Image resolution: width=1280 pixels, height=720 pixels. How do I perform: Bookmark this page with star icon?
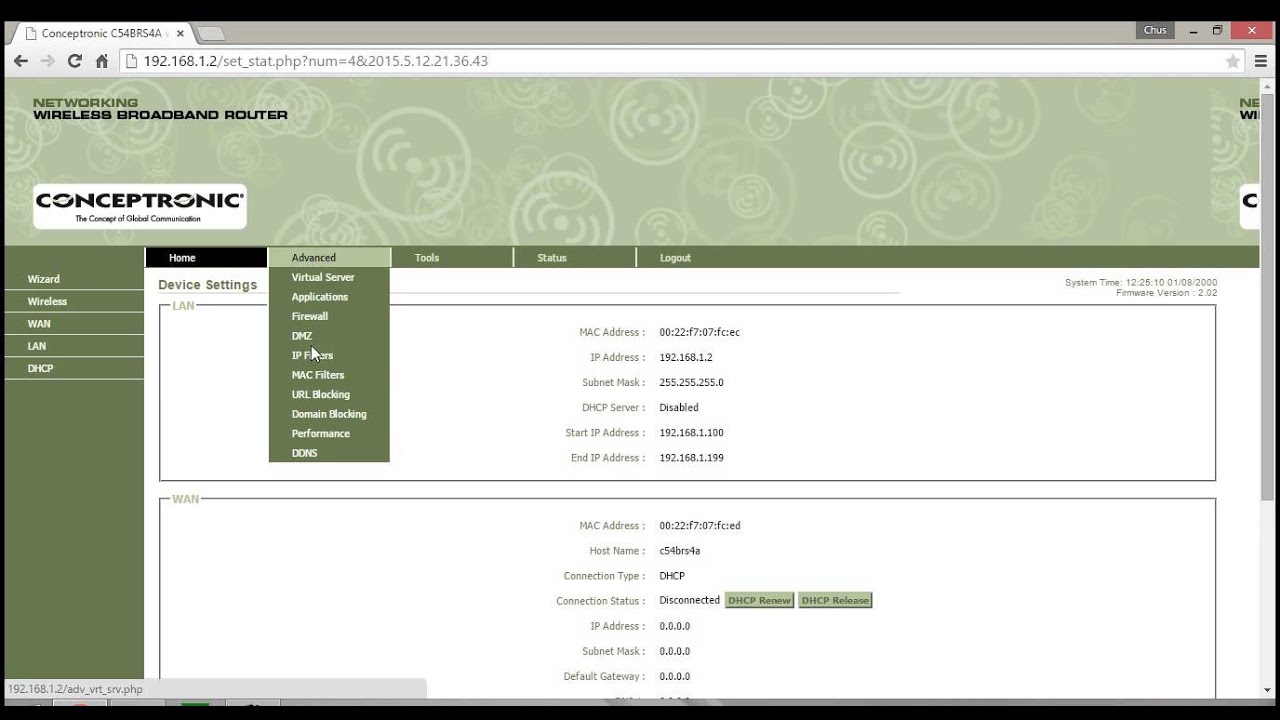1233,61
